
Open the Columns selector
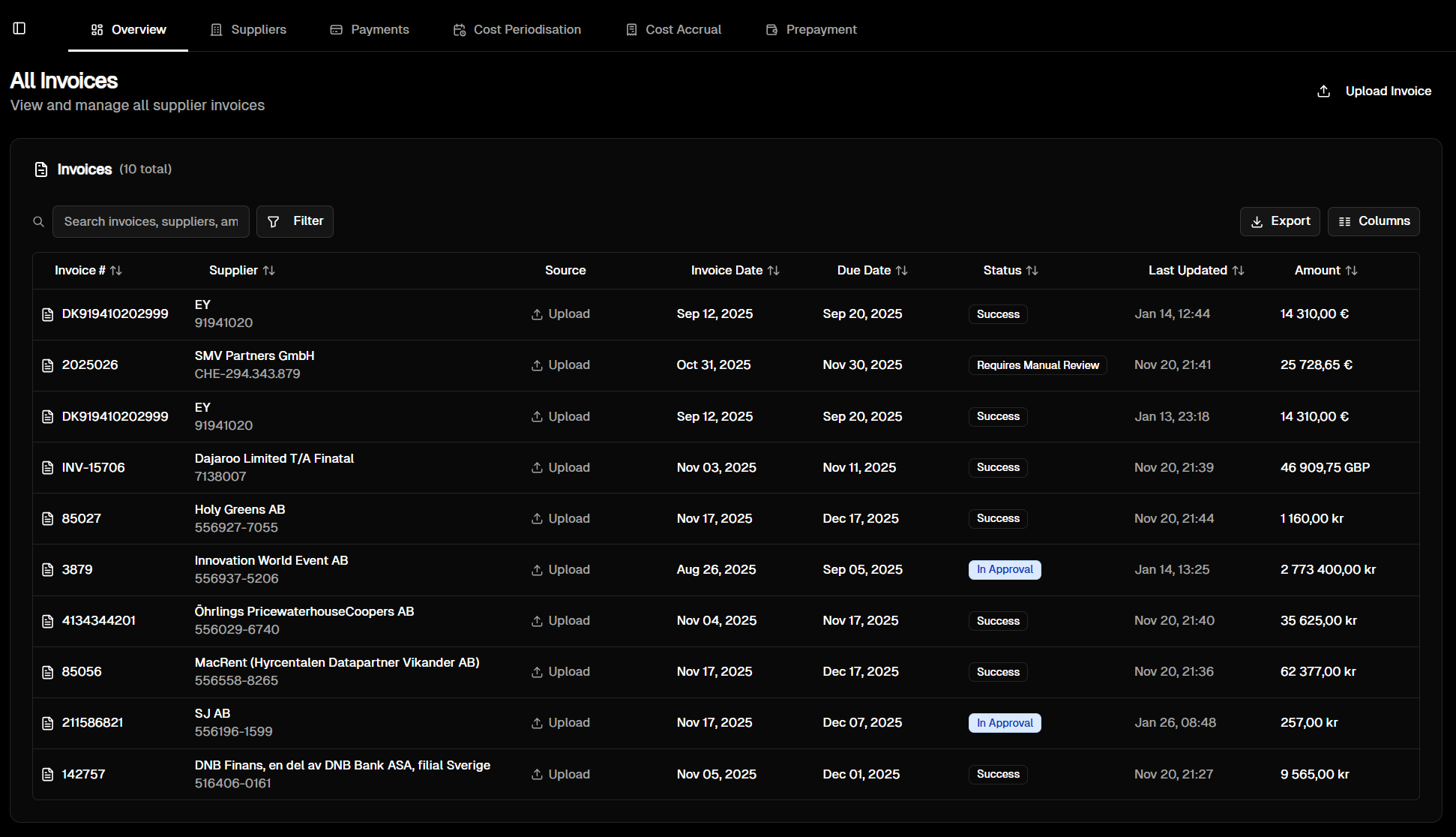[x=1374, y=221]
